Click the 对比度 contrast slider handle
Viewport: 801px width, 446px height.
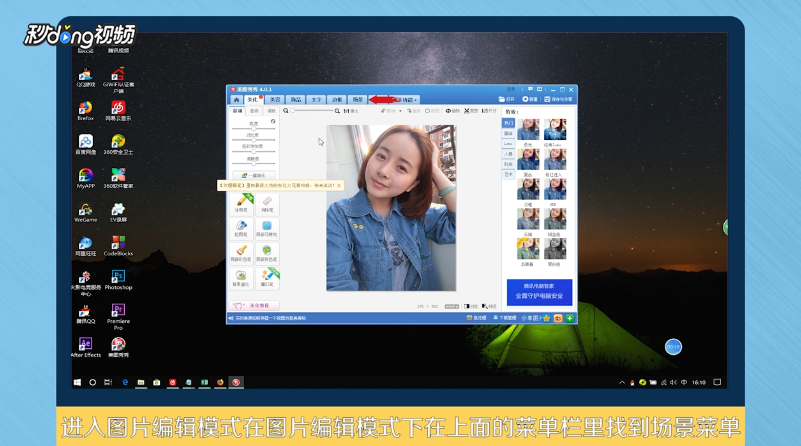(253, 140)
